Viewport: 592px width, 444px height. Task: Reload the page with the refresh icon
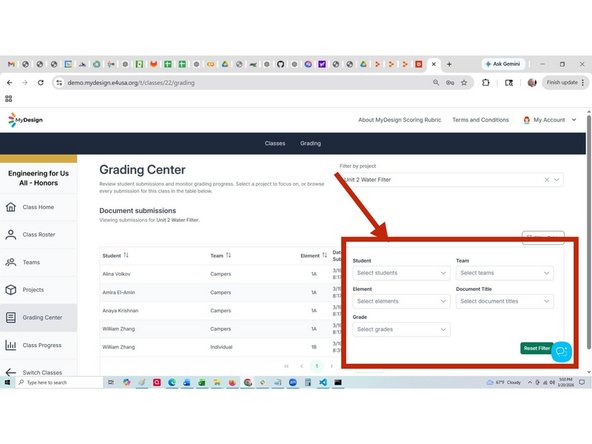click(40, 83)
